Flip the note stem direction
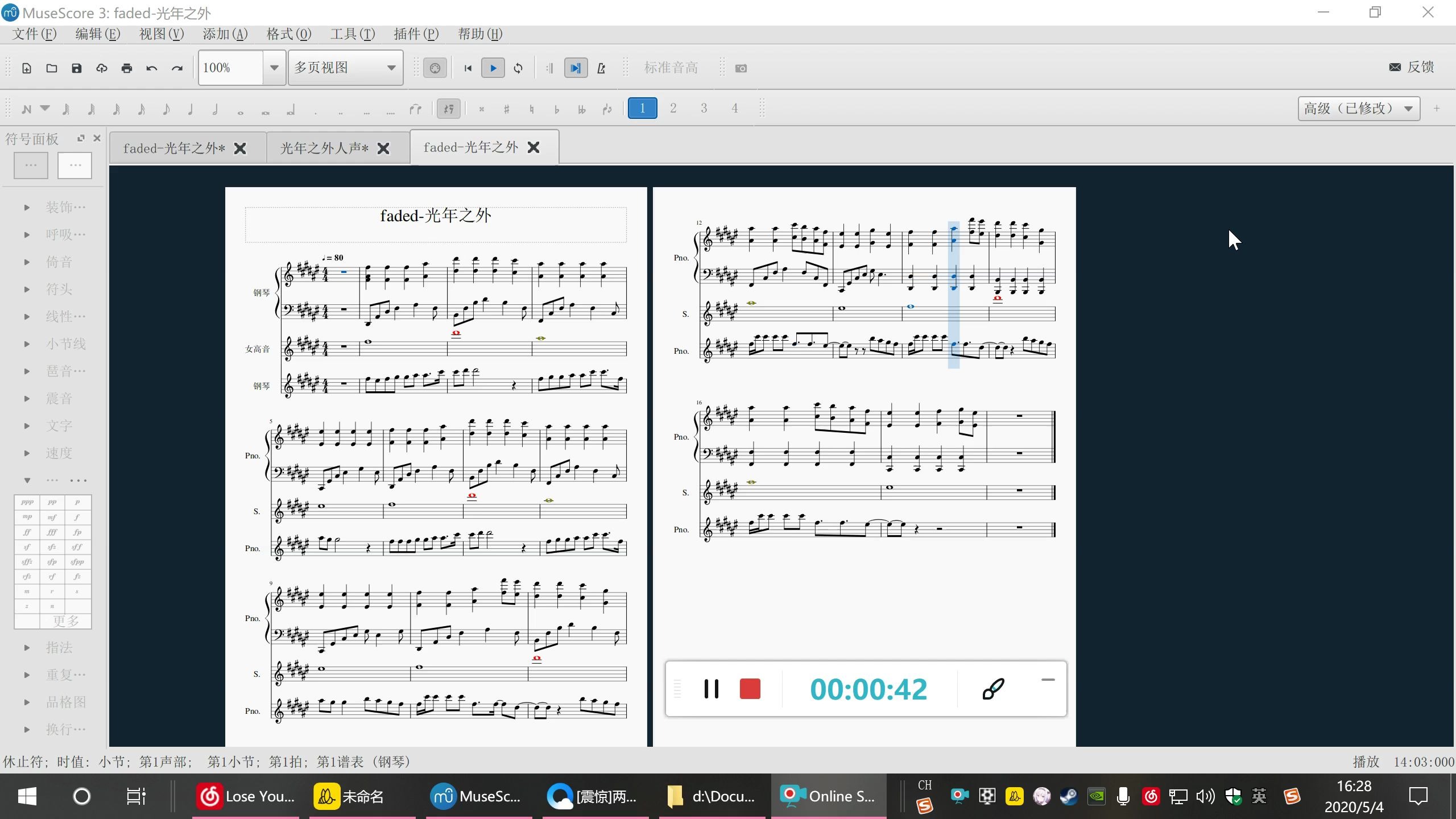1456x819 pixels. (607, 109)
